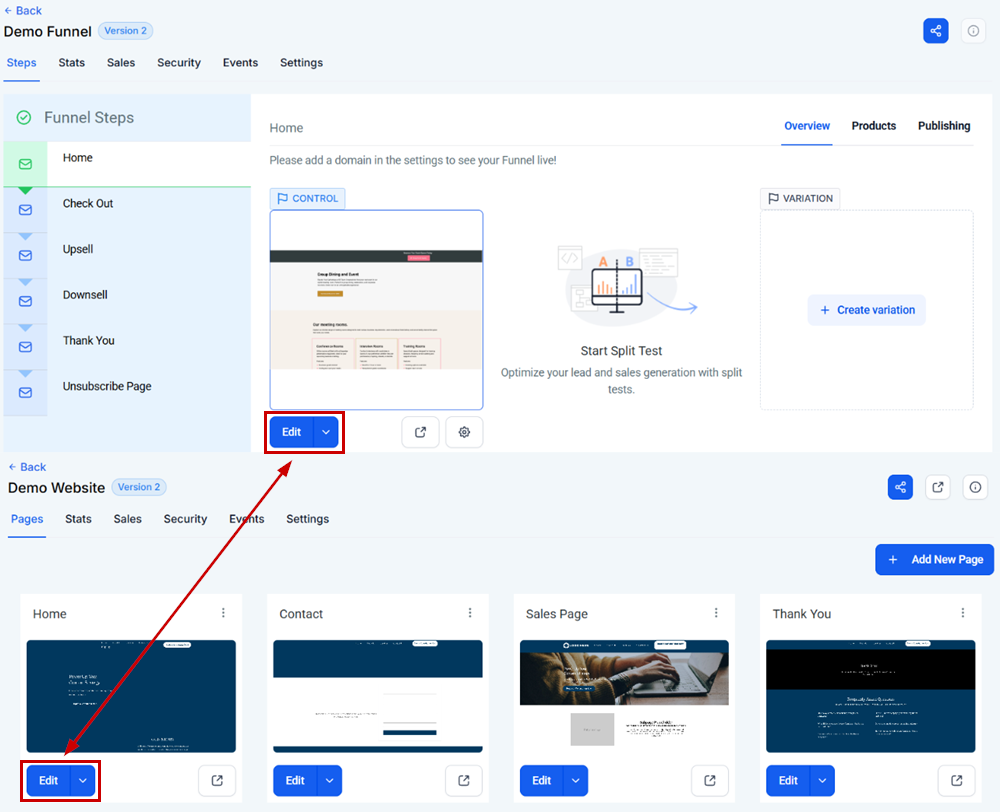Click the Demo Funnel share icon

[935, 31]
